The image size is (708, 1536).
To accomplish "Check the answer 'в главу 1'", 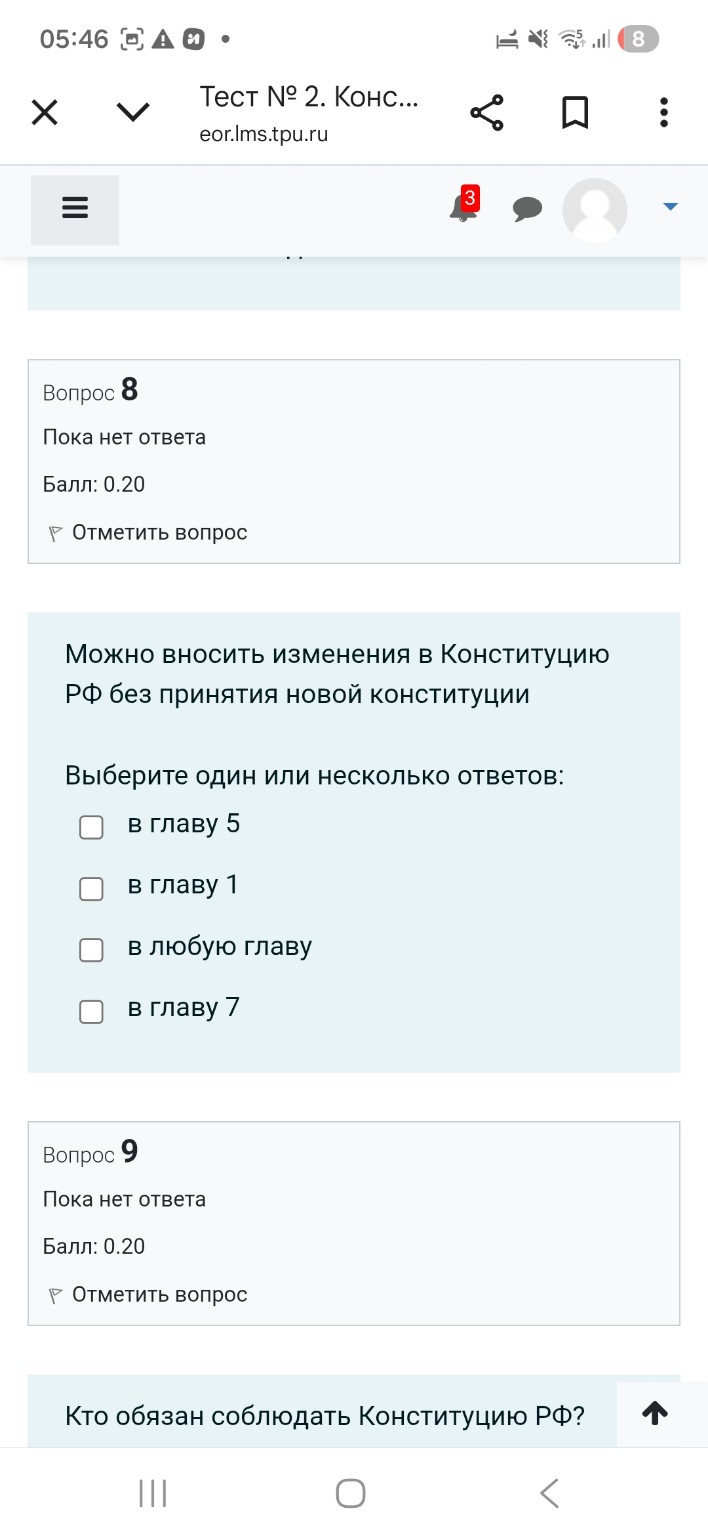I will pyautogui.click(x=91, y=888).
